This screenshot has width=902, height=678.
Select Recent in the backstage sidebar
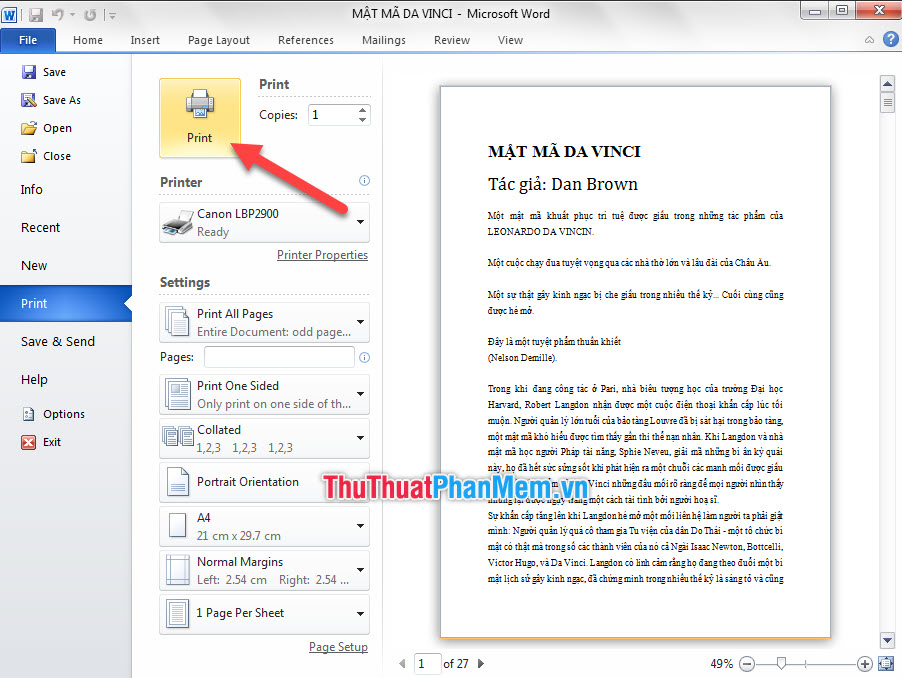[40, 227]
